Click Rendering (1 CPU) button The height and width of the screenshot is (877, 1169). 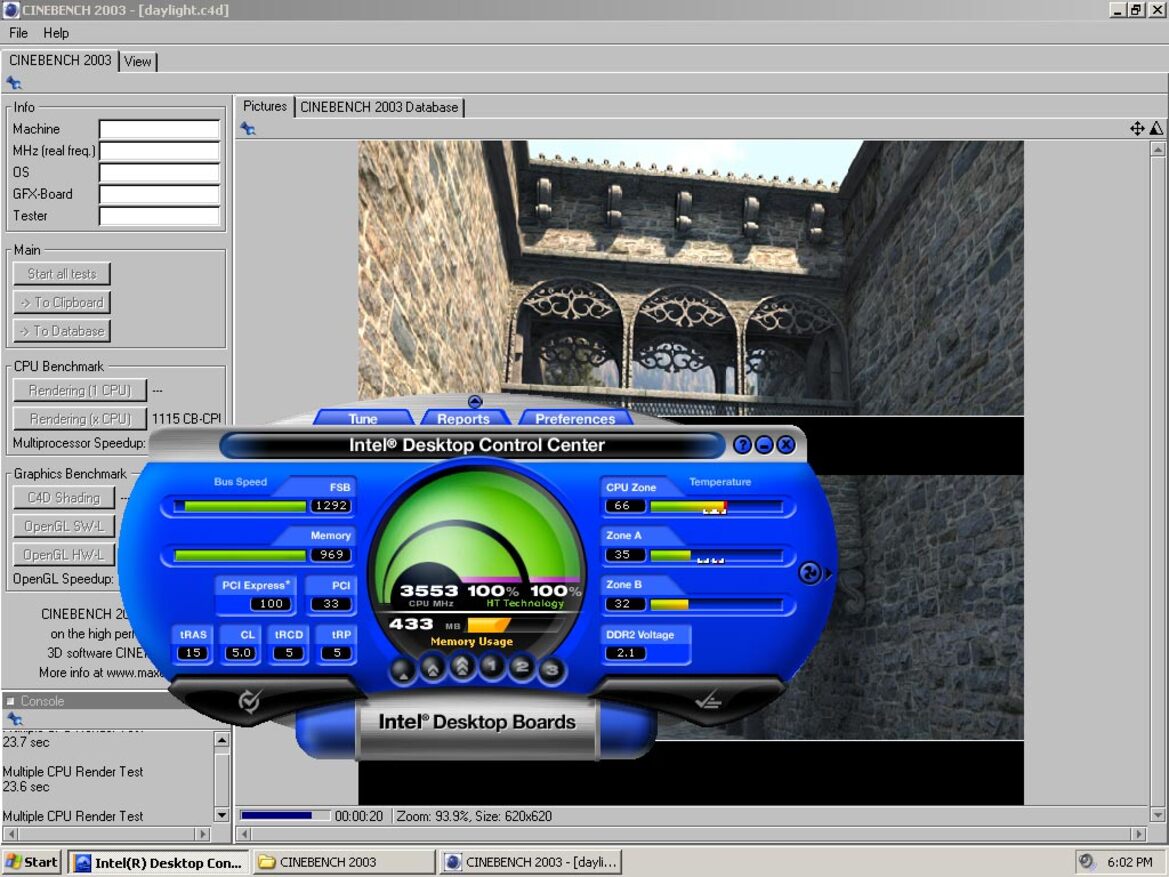[80, 390]
